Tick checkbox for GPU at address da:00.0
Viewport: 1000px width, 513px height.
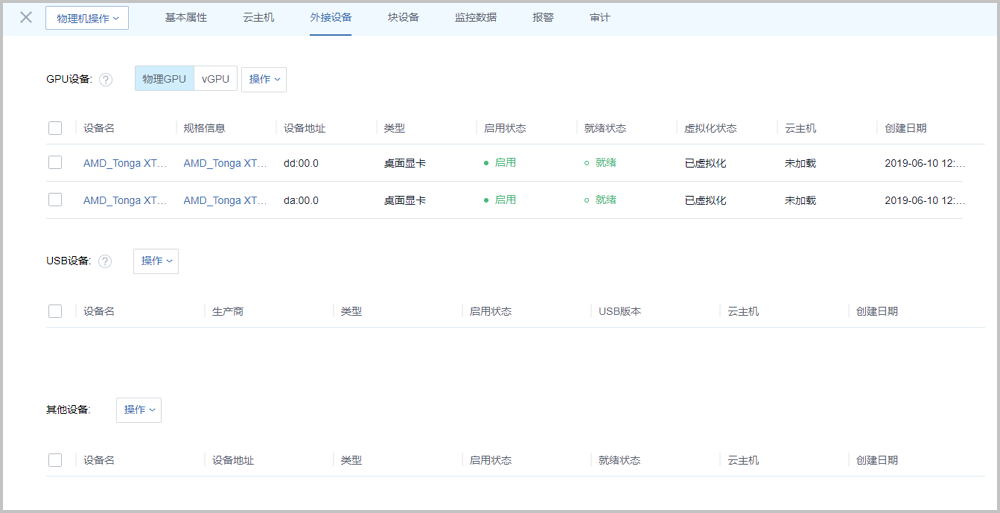[x=55, y=200]
